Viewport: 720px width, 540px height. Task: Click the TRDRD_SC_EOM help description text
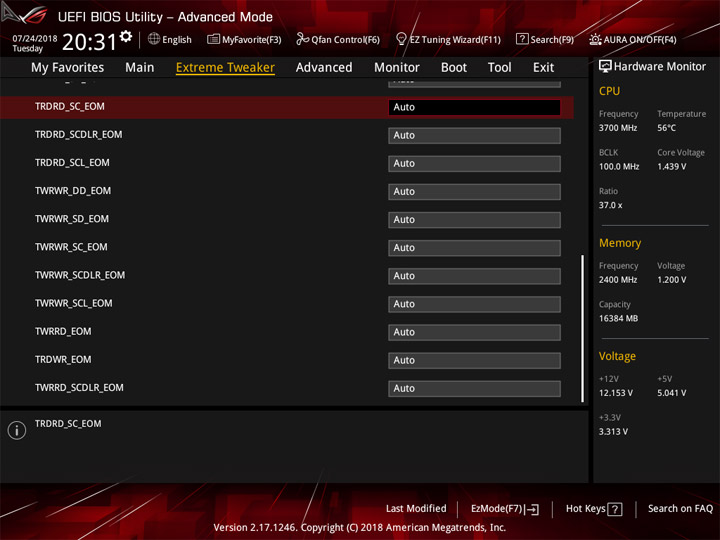pos(68,424)
